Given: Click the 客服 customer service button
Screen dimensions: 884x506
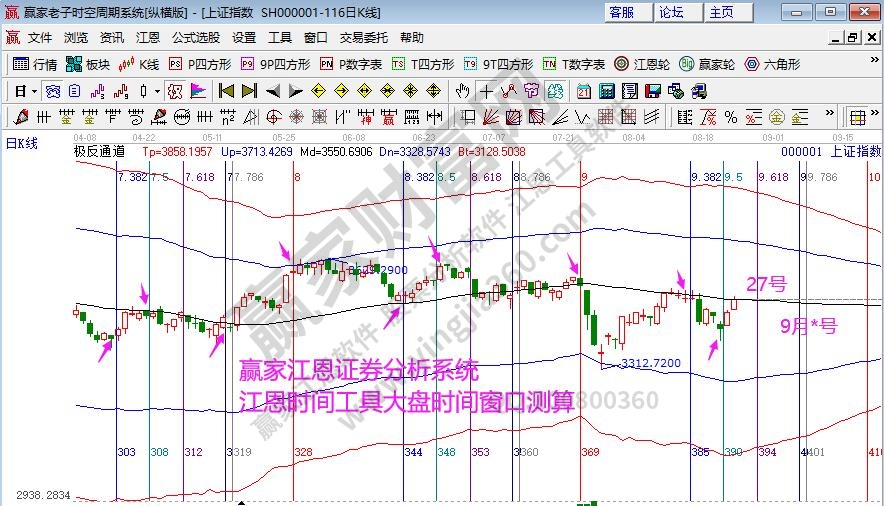Looking at the screenshot, I should (628, 12).
